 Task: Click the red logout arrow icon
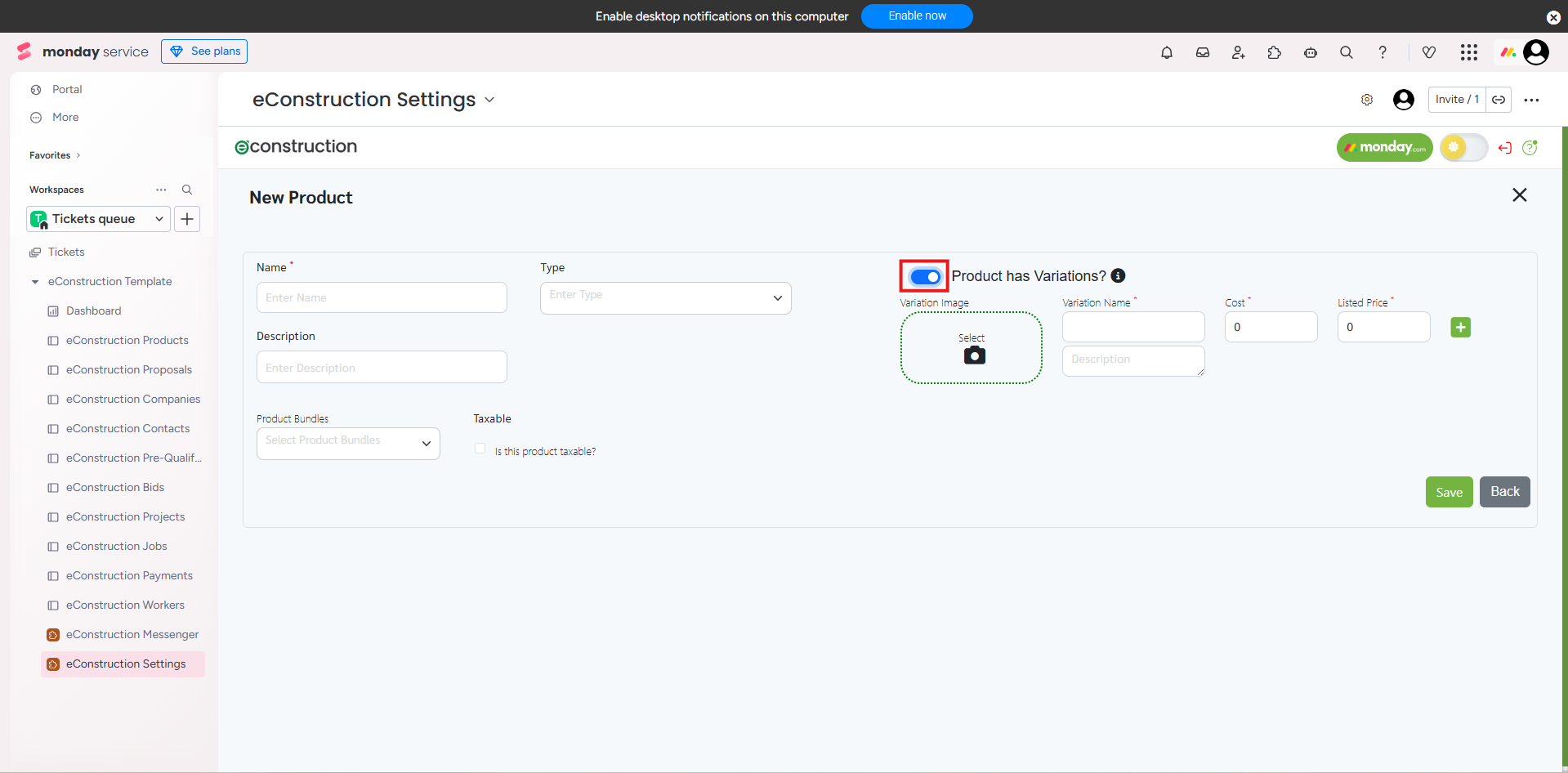1504,148
